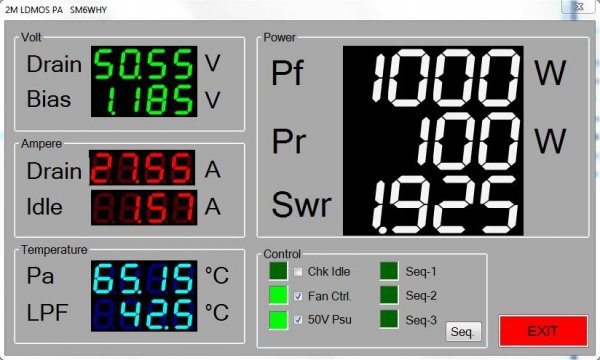Click the 50V Psu green indicator
Image resolution: width=600 pixels, height=360 pixels.
(278, 320)
